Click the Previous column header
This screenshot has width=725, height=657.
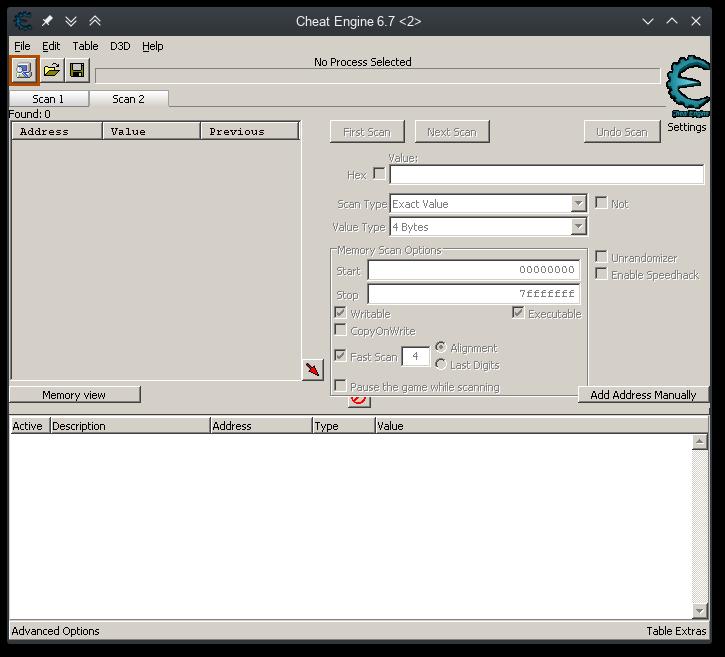(x=250, y=131)
